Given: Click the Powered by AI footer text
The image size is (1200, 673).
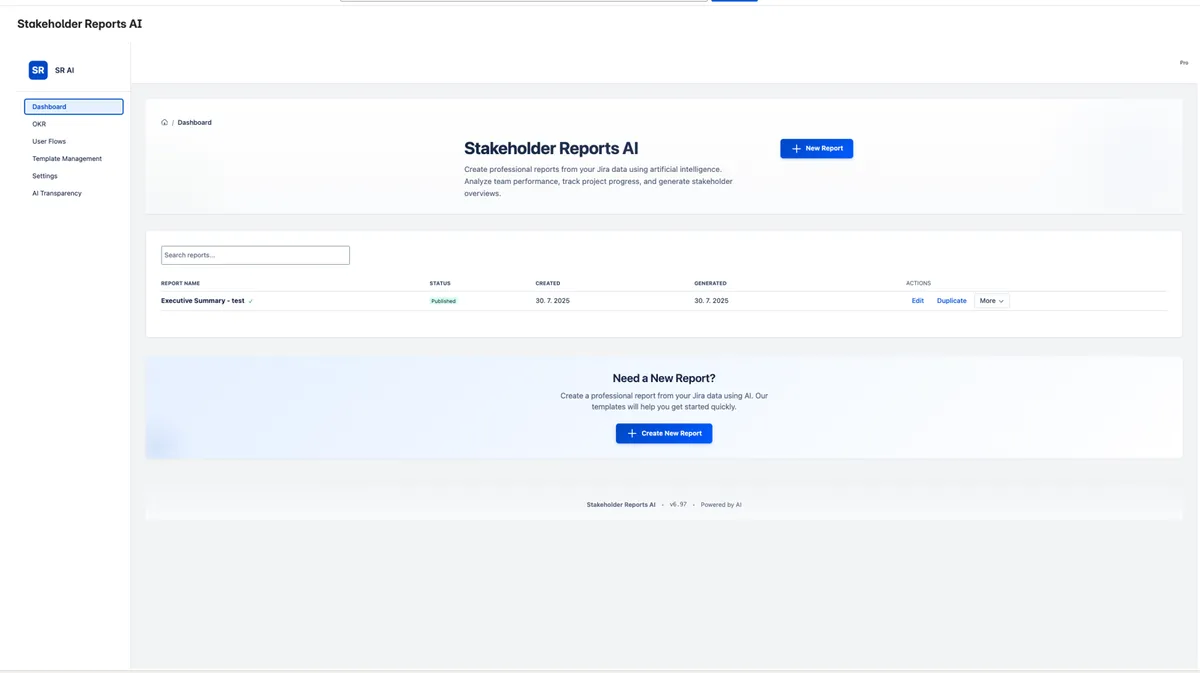Looking at the screenshot, I should (721, 505).
